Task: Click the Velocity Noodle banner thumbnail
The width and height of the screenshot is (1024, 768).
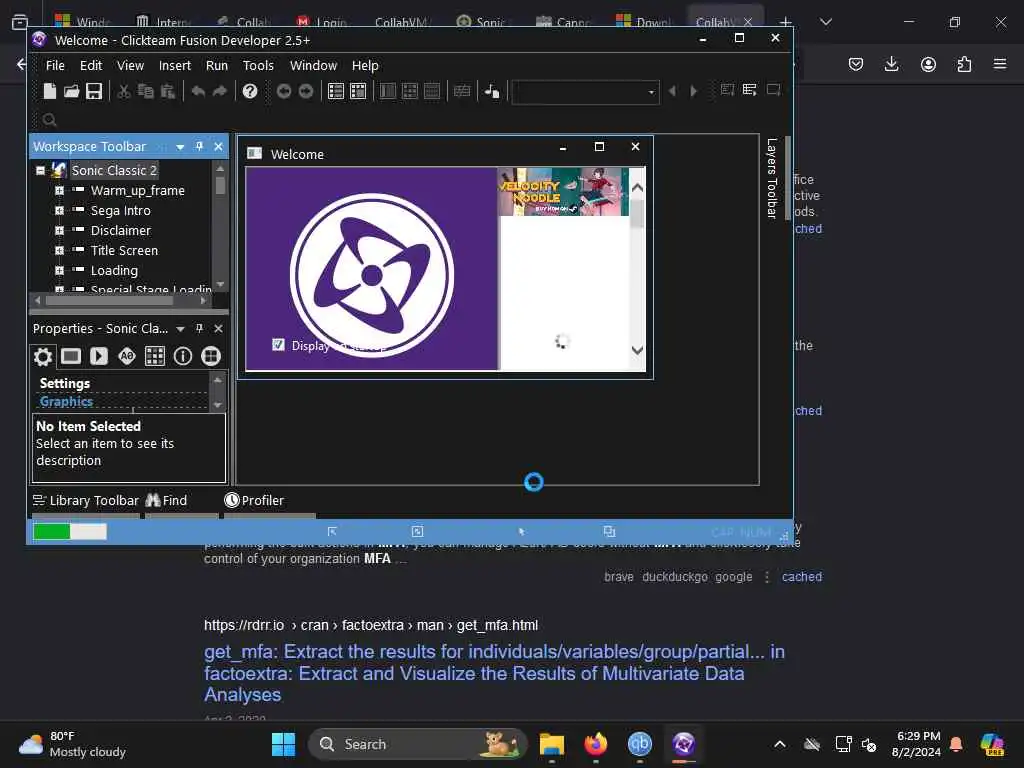Action: click(562, 191)
